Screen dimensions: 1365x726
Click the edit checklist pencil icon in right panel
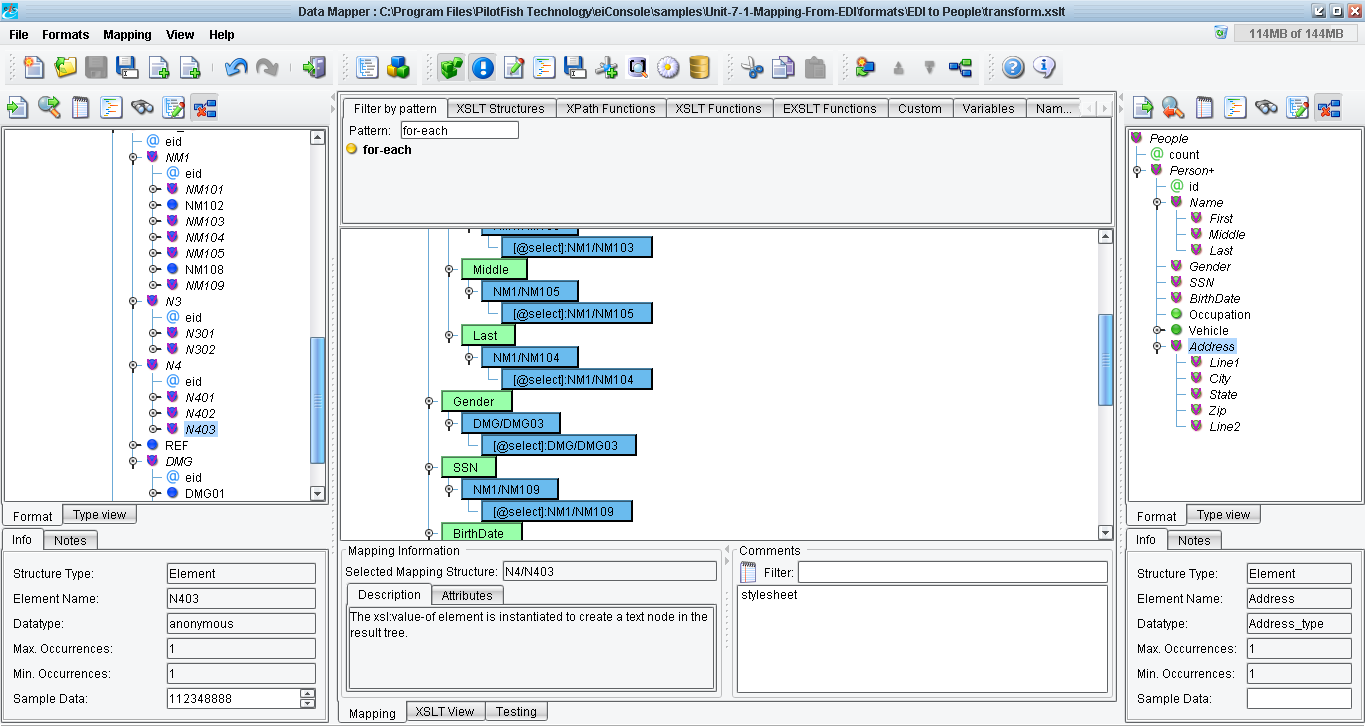pos(1298,107)
